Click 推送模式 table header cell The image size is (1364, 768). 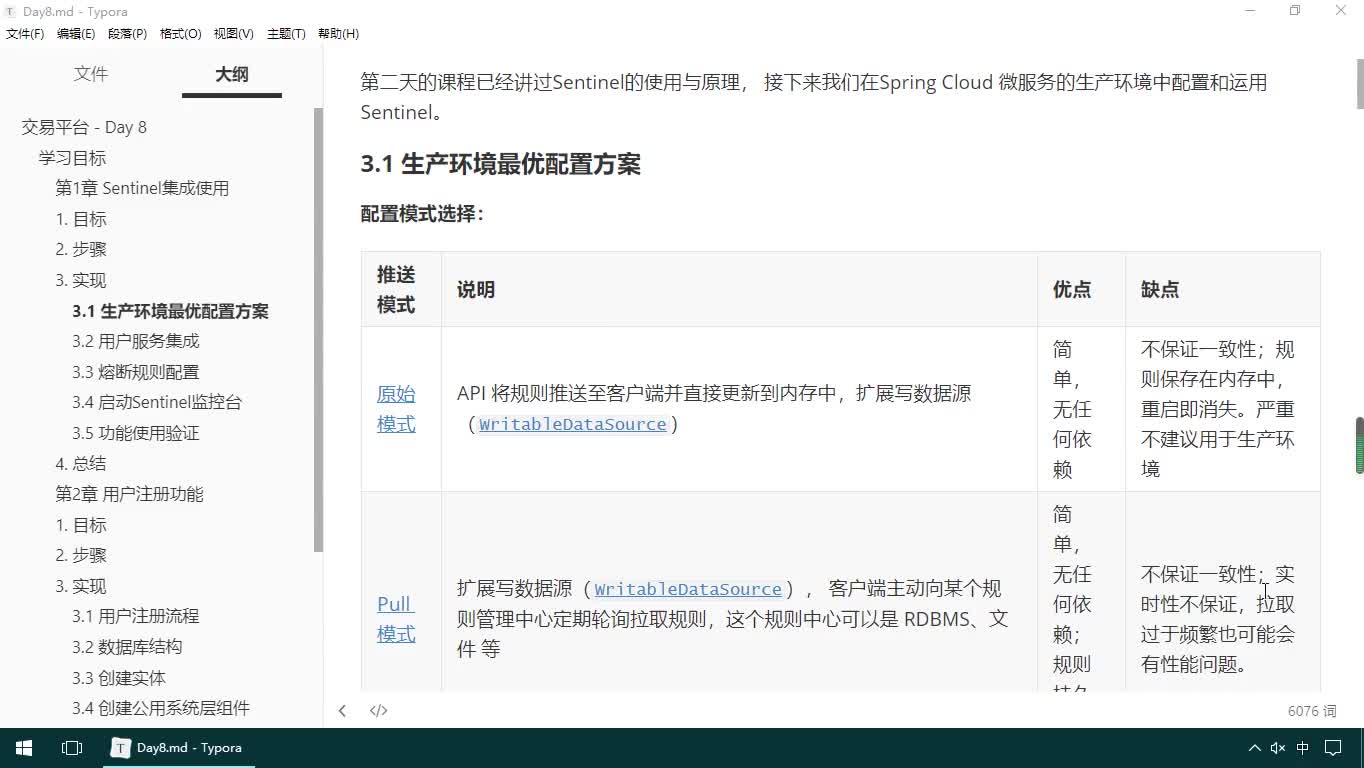(401, 290)
